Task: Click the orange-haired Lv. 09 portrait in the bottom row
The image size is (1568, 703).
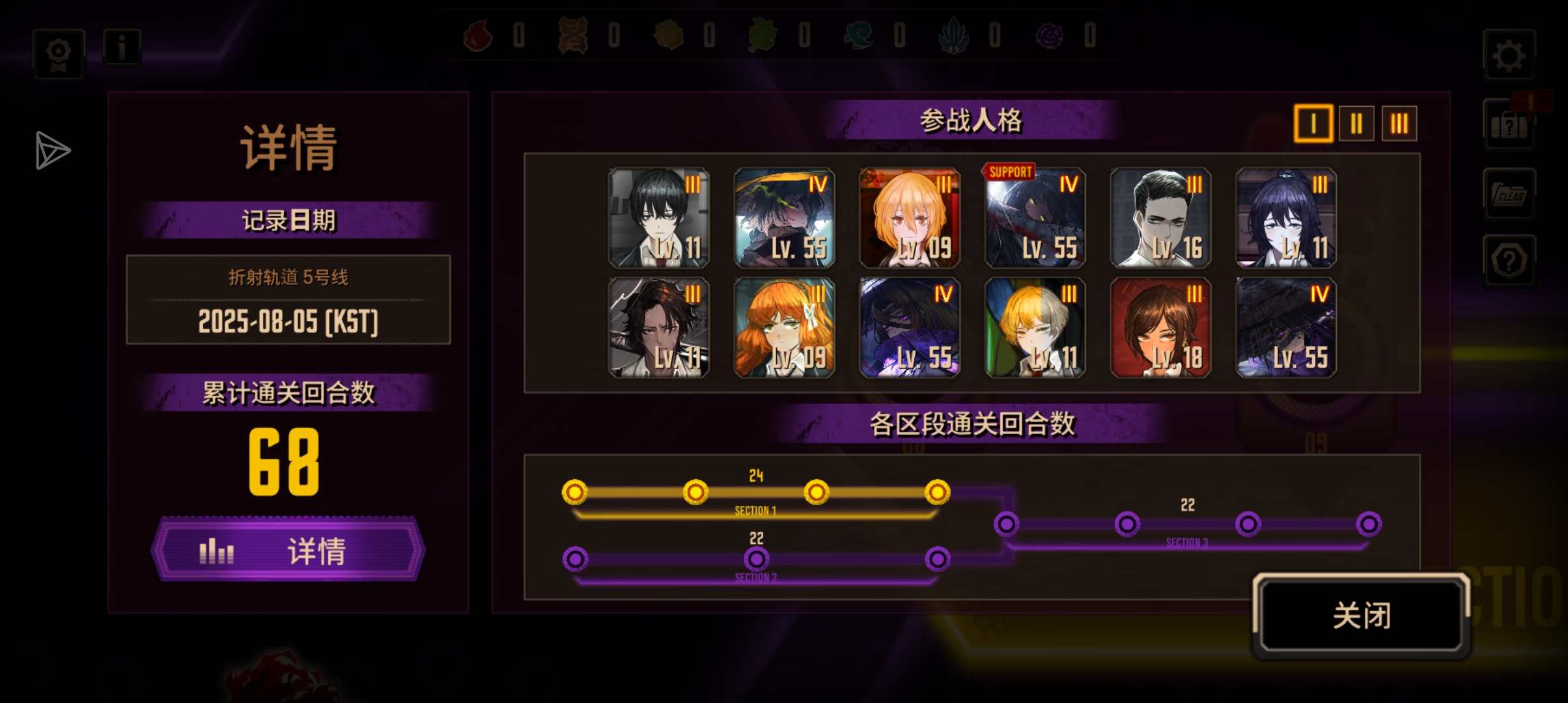Action: 784,327
